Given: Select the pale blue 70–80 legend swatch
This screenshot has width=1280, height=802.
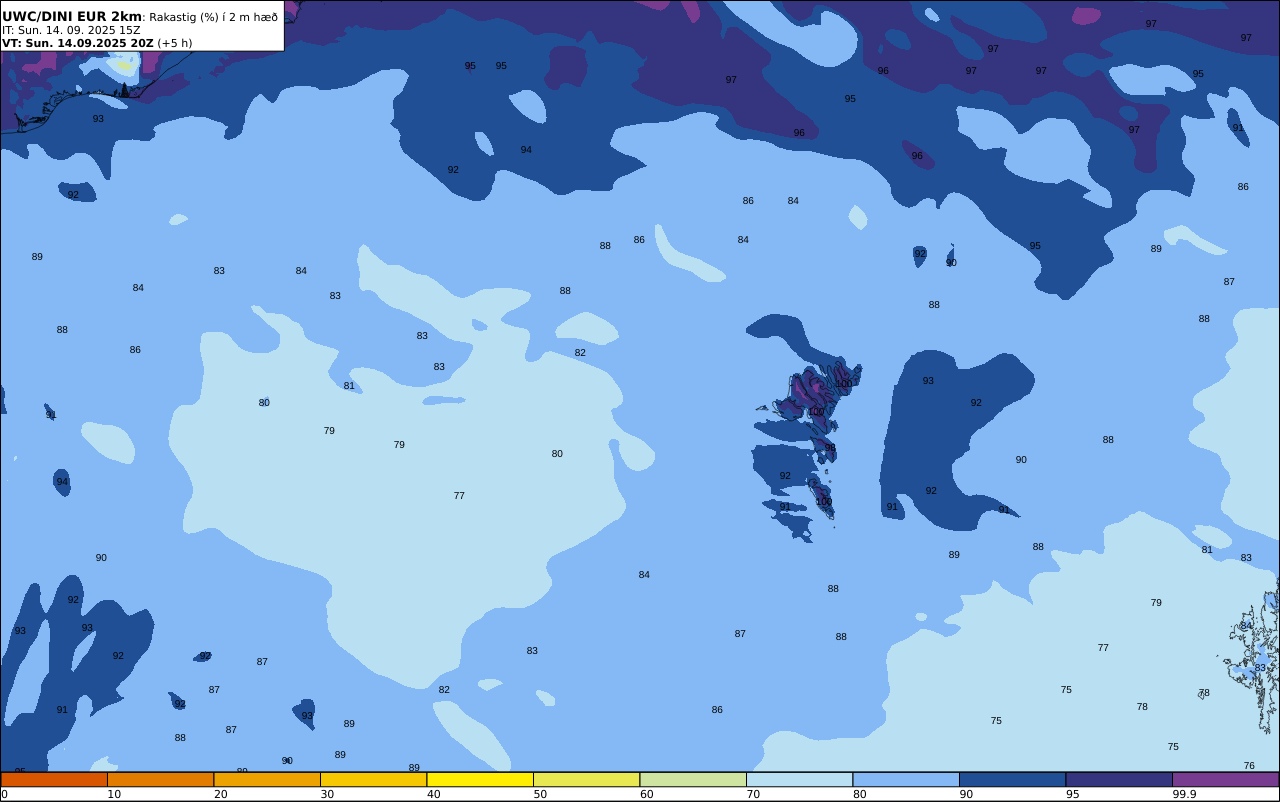Looking at the screenshot, I should point(799,779).
